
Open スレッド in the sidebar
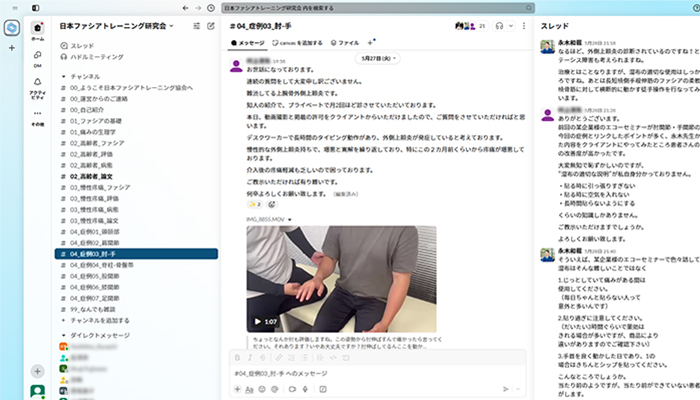click(77, 46)
